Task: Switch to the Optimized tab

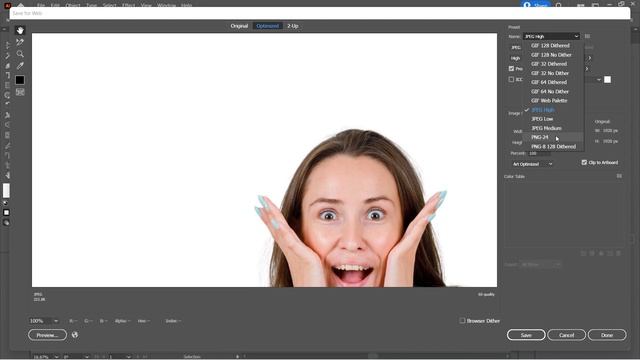Action: coord(267,26)
